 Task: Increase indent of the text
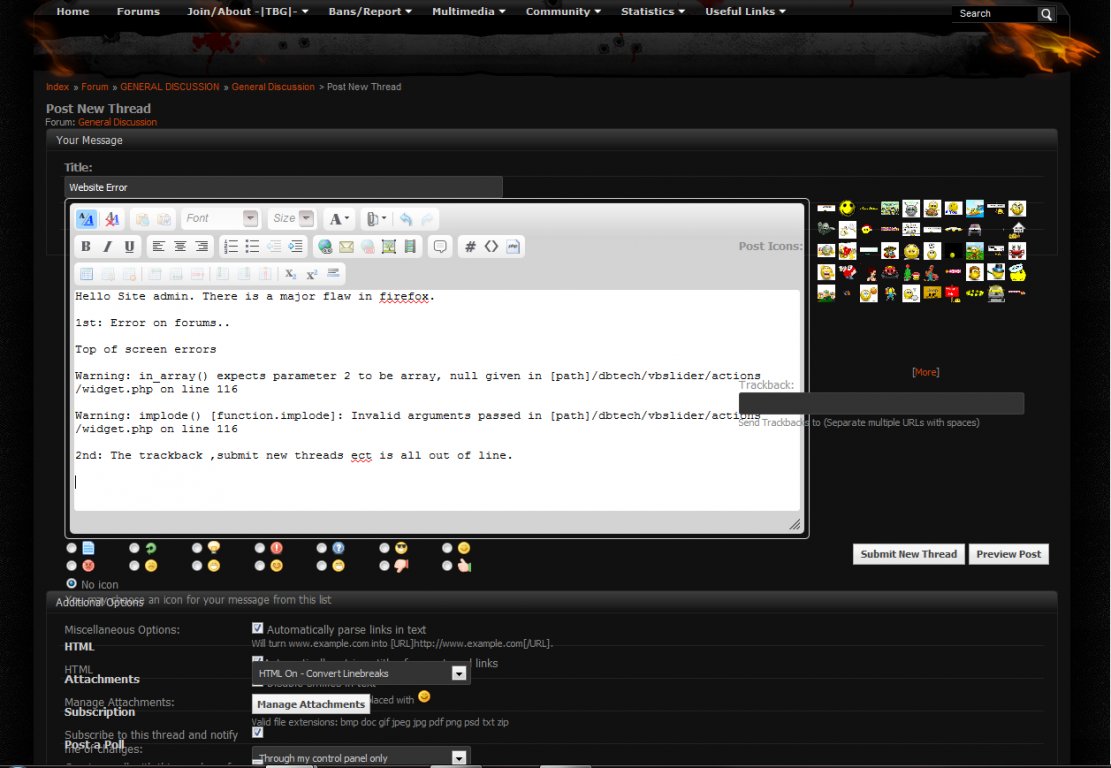(x=295, y=247)
